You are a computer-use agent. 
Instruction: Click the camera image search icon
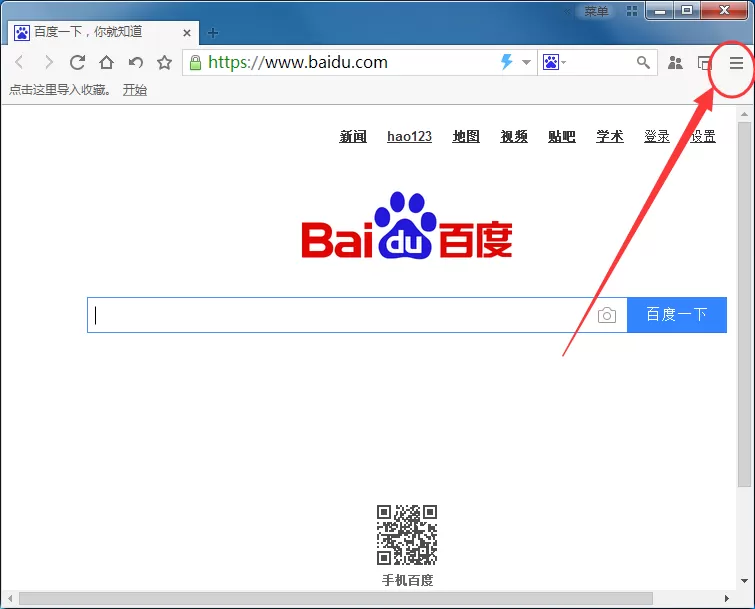click(x=607, y=315)
